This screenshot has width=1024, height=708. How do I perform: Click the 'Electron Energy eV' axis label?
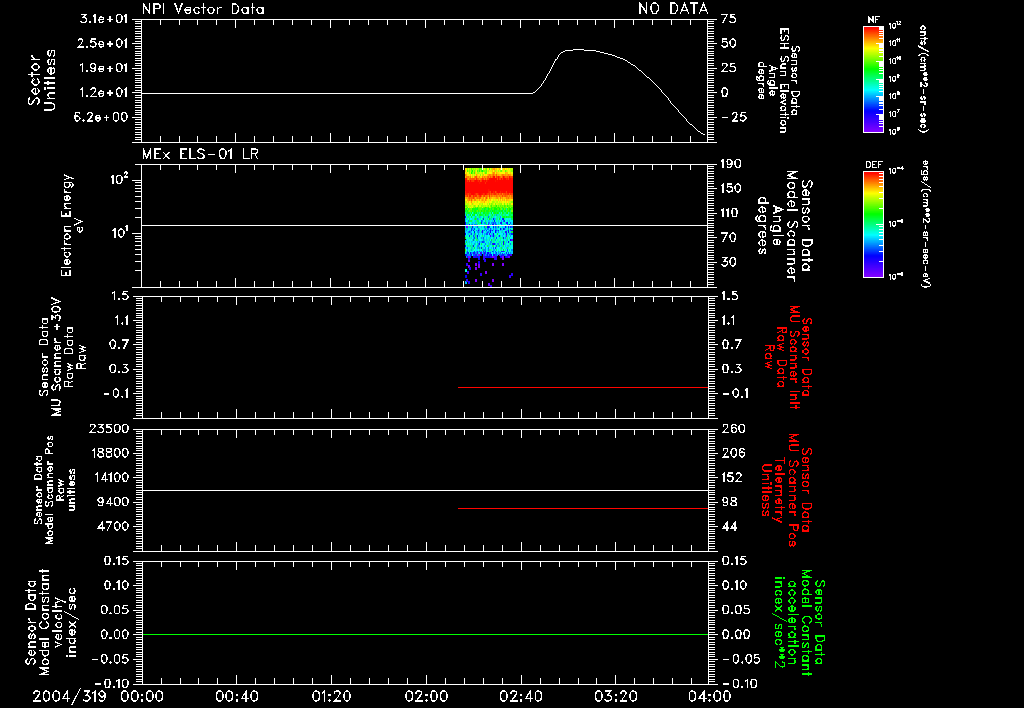coord(72,225)
